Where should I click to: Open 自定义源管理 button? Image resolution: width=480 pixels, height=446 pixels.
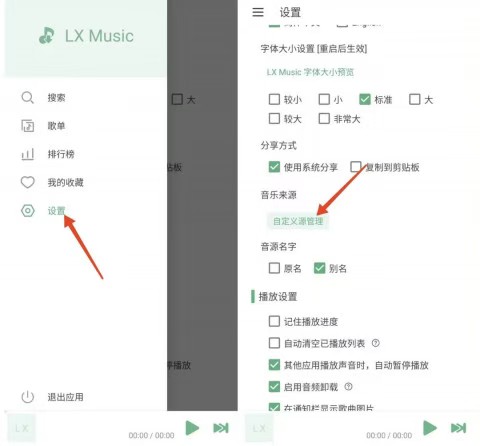(x=298, y=221)
